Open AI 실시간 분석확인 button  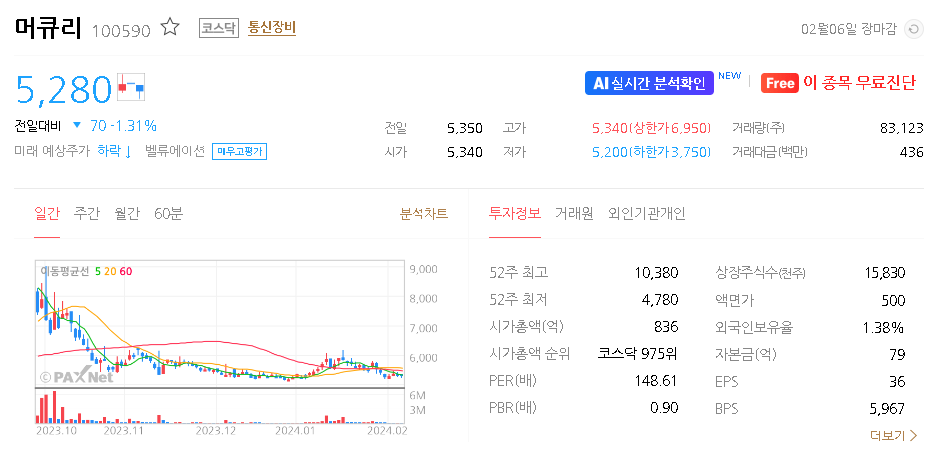(649, 83)
